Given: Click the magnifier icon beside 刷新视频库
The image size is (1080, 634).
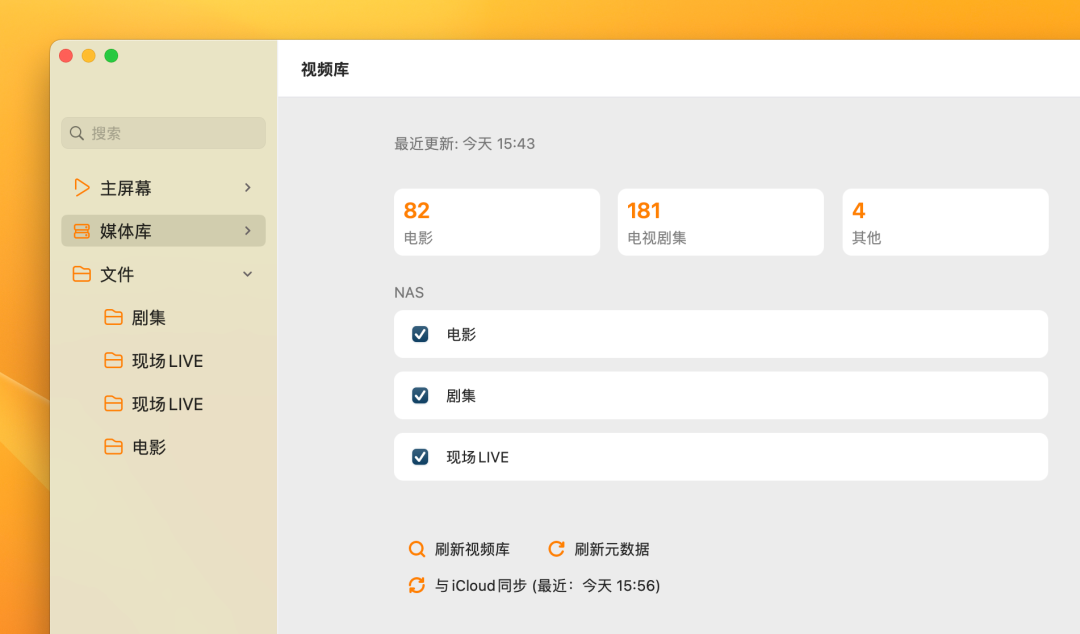Looking at the screenshot, I should 417,548.
